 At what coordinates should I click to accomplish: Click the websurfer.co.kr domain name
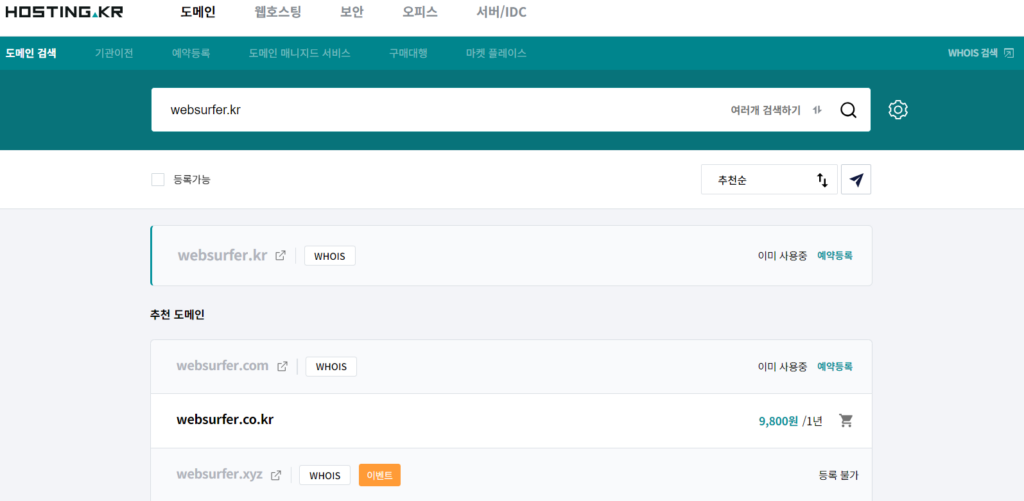(x=225, y=419)
